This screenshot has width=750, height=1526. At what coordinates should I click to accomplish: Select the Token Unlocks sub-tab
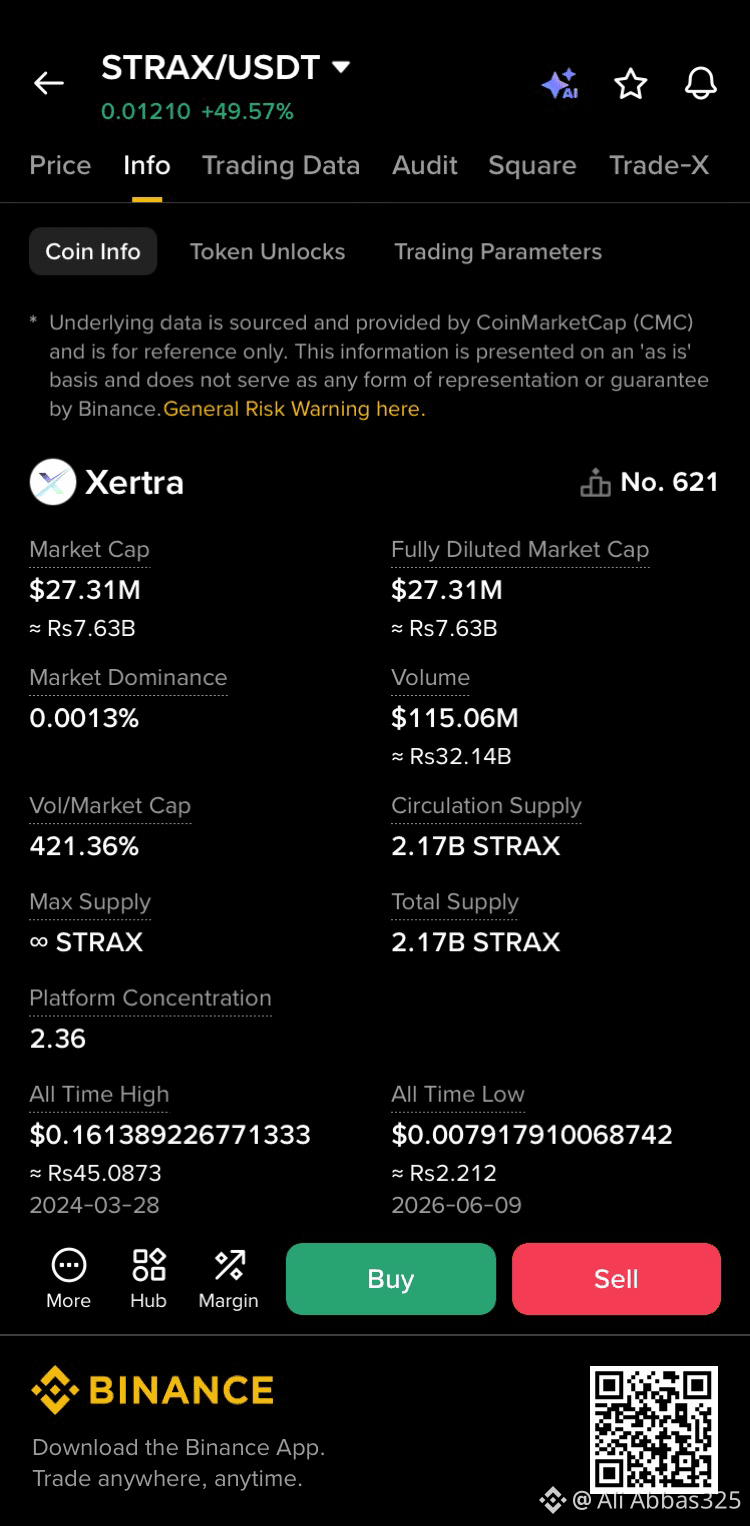point(267,251)
